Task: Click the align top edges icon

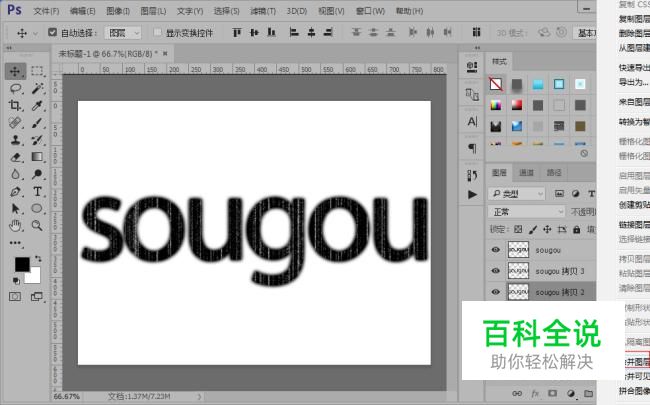Action: [x=237, y=32]
